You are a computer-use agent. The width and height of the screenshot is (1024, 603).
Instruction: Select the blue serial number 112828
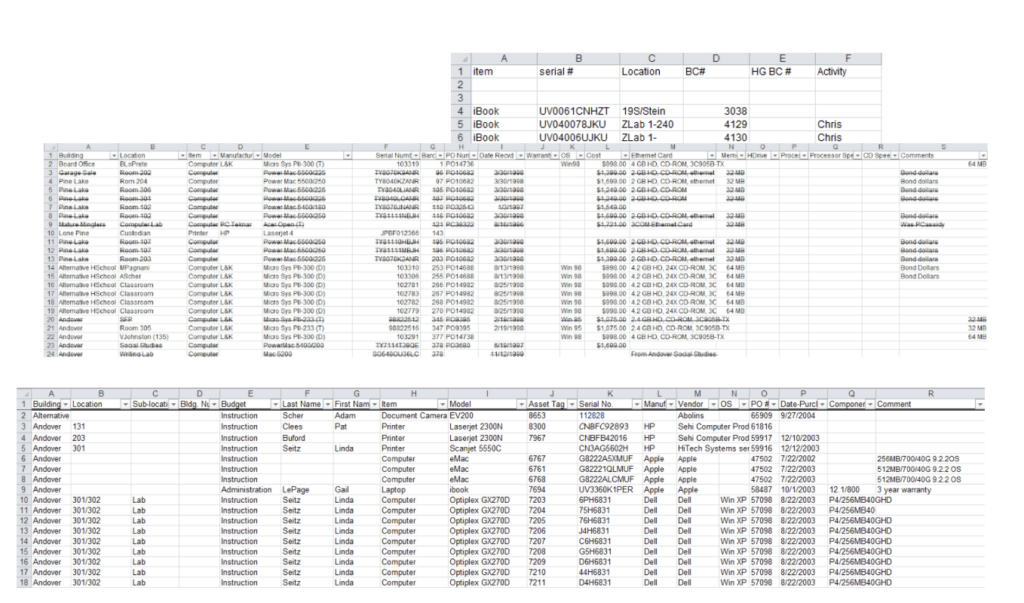click(609, 416)
